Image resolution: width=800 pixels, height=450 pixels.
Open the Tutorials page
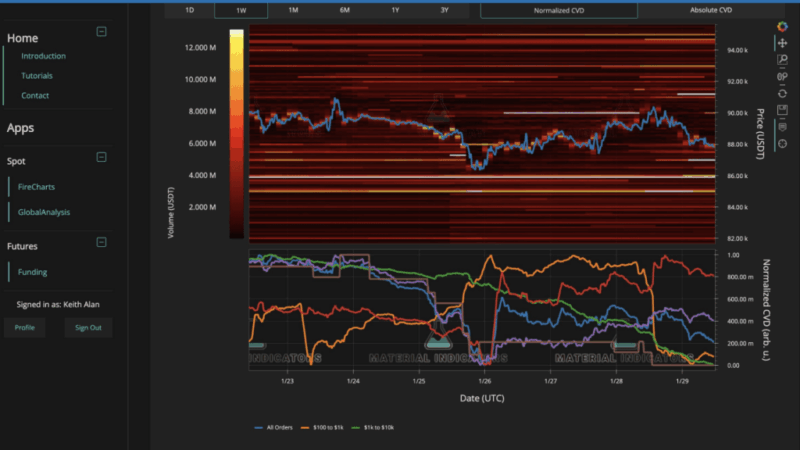pos(37,76)
